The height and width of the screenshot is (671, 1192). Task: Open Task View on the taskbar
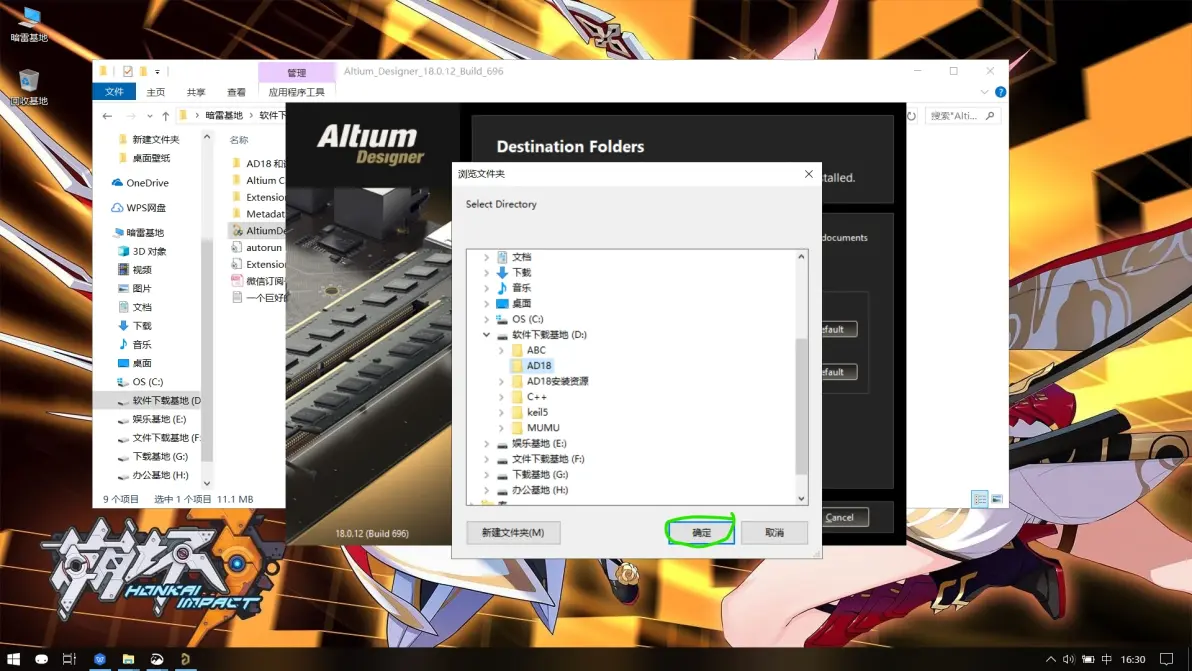coord(69,659)
